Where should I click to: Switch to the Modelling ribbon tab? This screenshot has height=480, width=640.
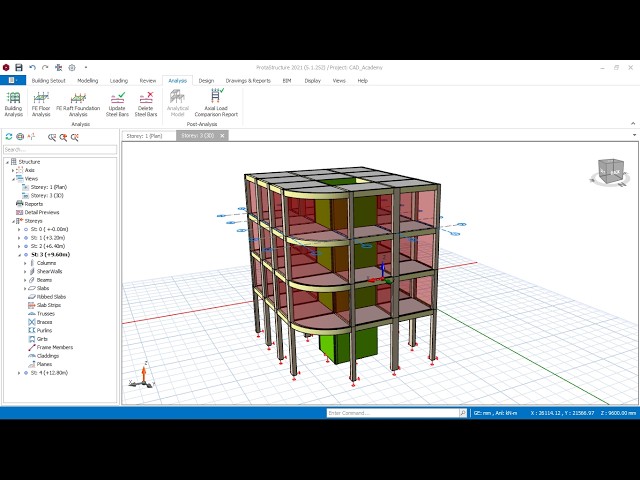tap(88, 81)
